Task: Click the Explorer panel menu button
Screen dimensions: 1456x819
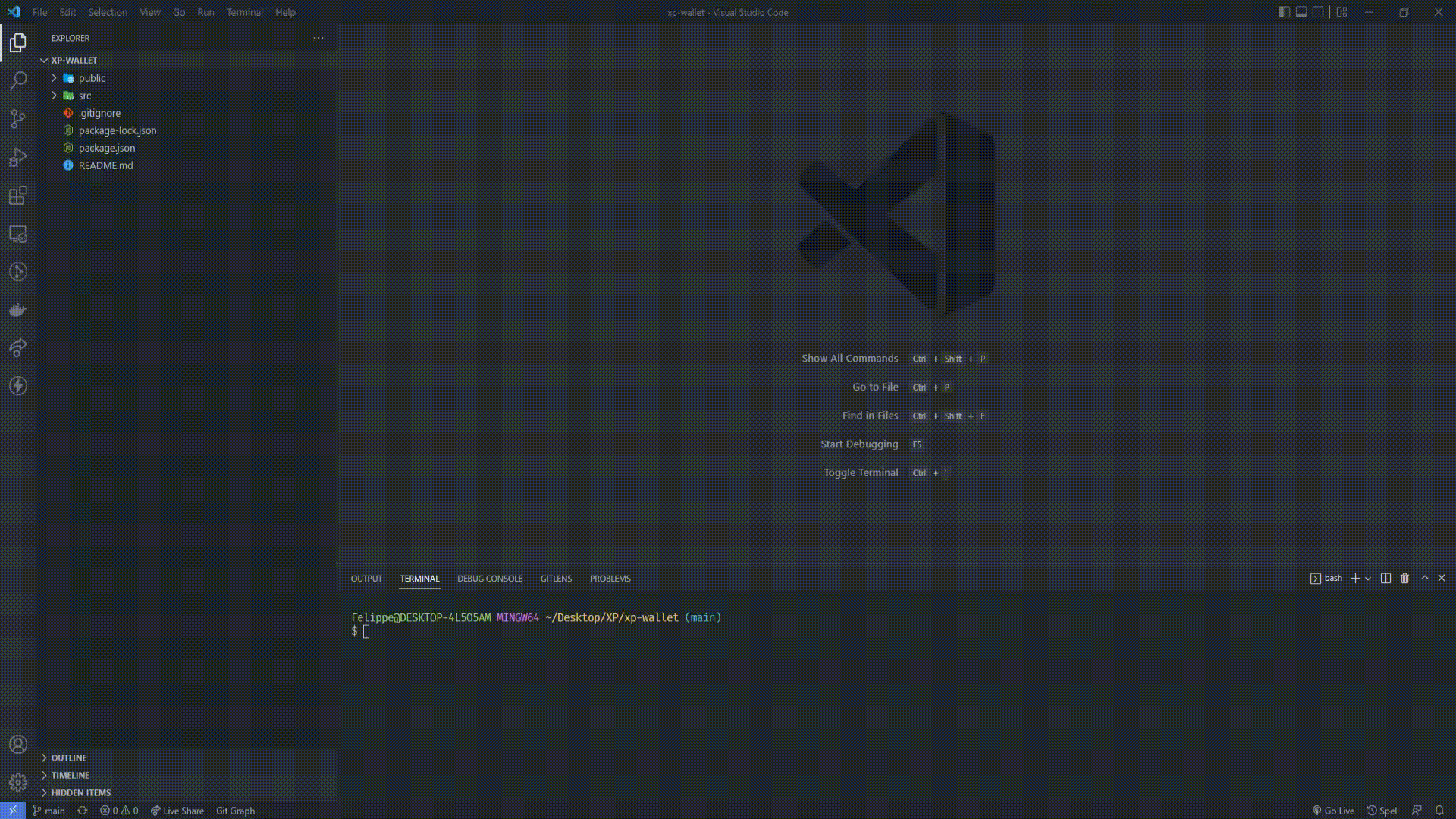Action: [x=318, y=37]
